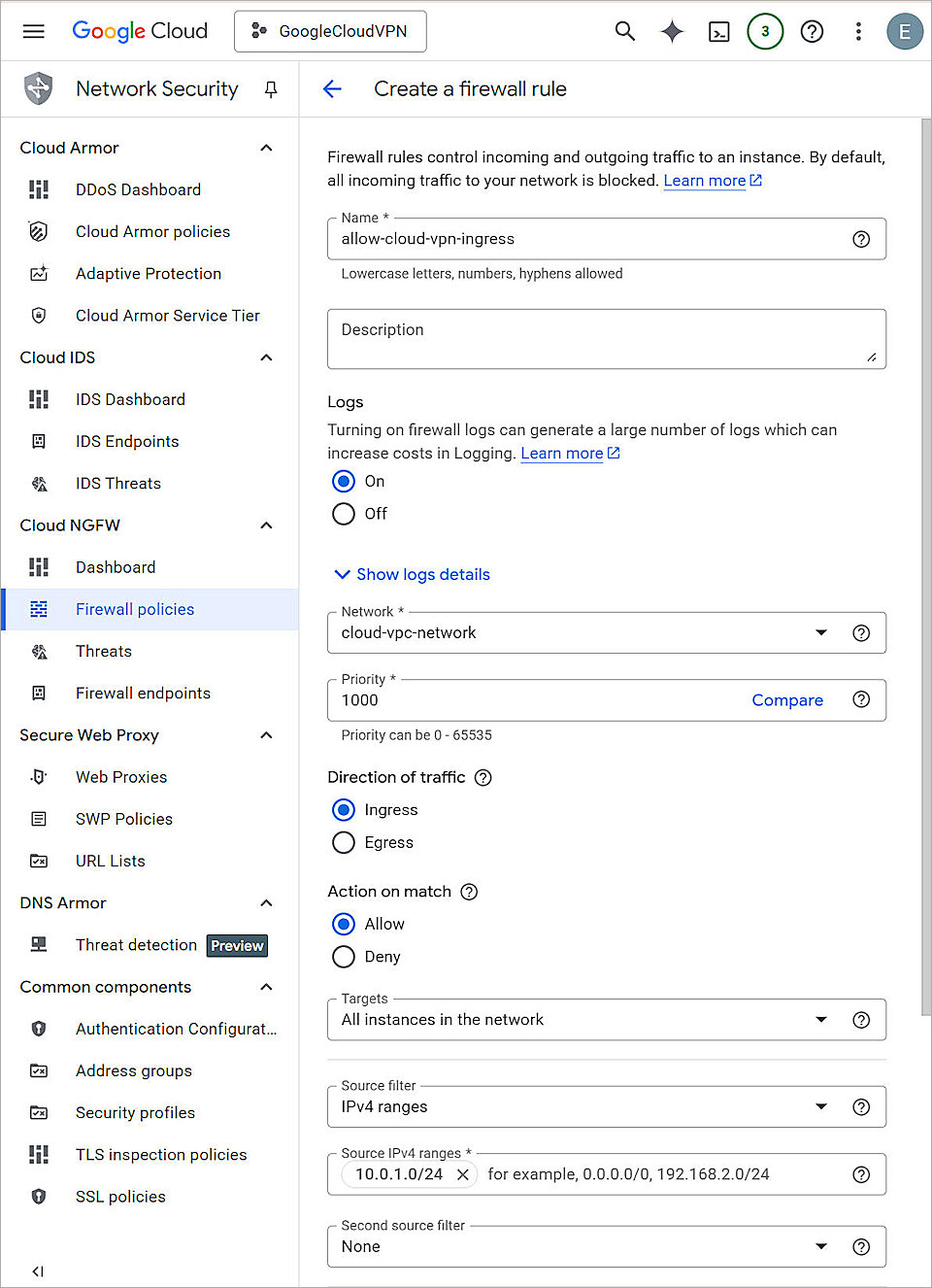Click the Gemini sparkle icon
This screenshot has height=1288, width=932.
672,31
